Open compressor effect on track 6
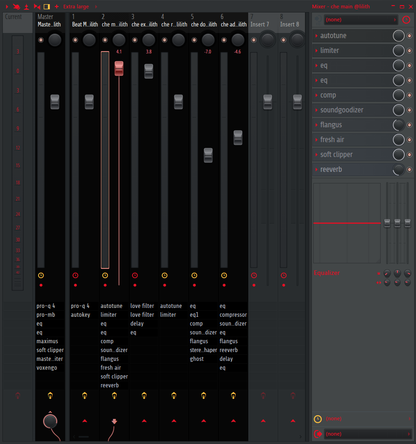The image size is (416, 444). (233, 315)
